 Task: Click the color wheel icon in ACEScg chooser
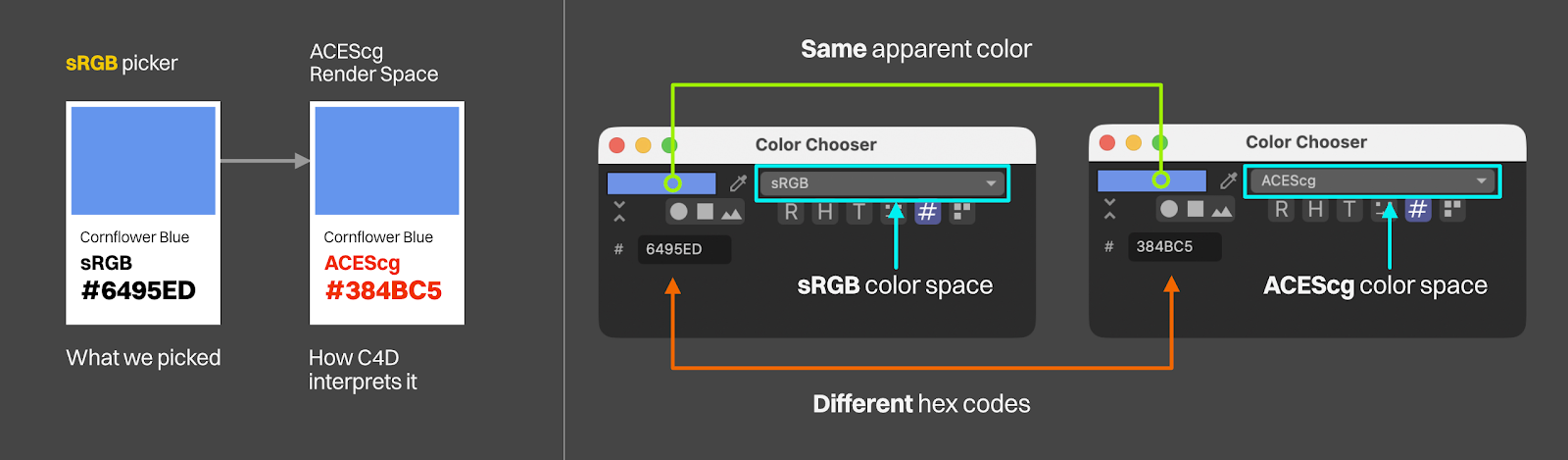point(1168,209)
